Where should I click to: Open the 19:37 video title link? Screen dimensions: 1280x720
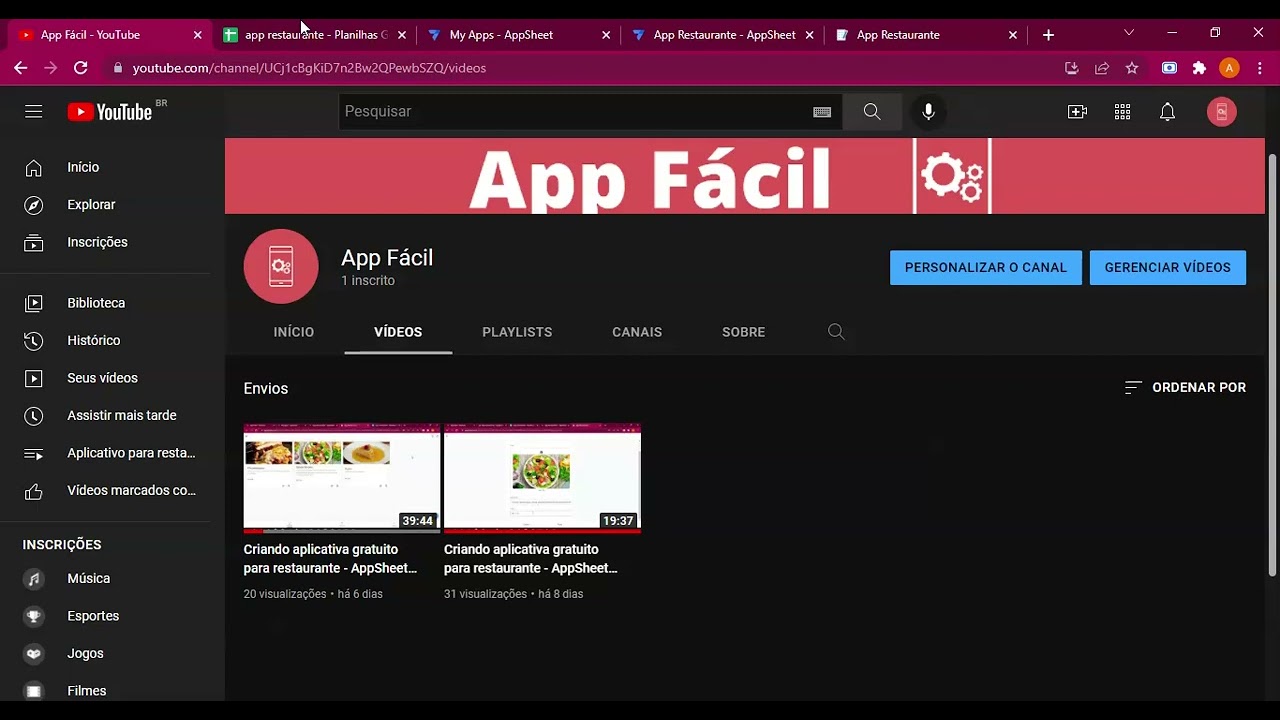531,559
